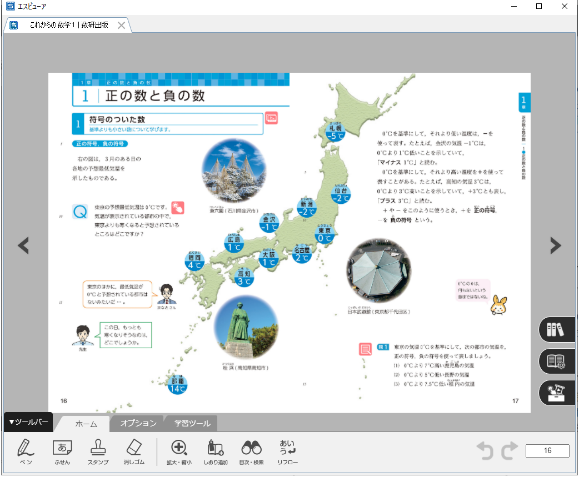
Task: Click the bronze statue photo
Action: [246, 327]
